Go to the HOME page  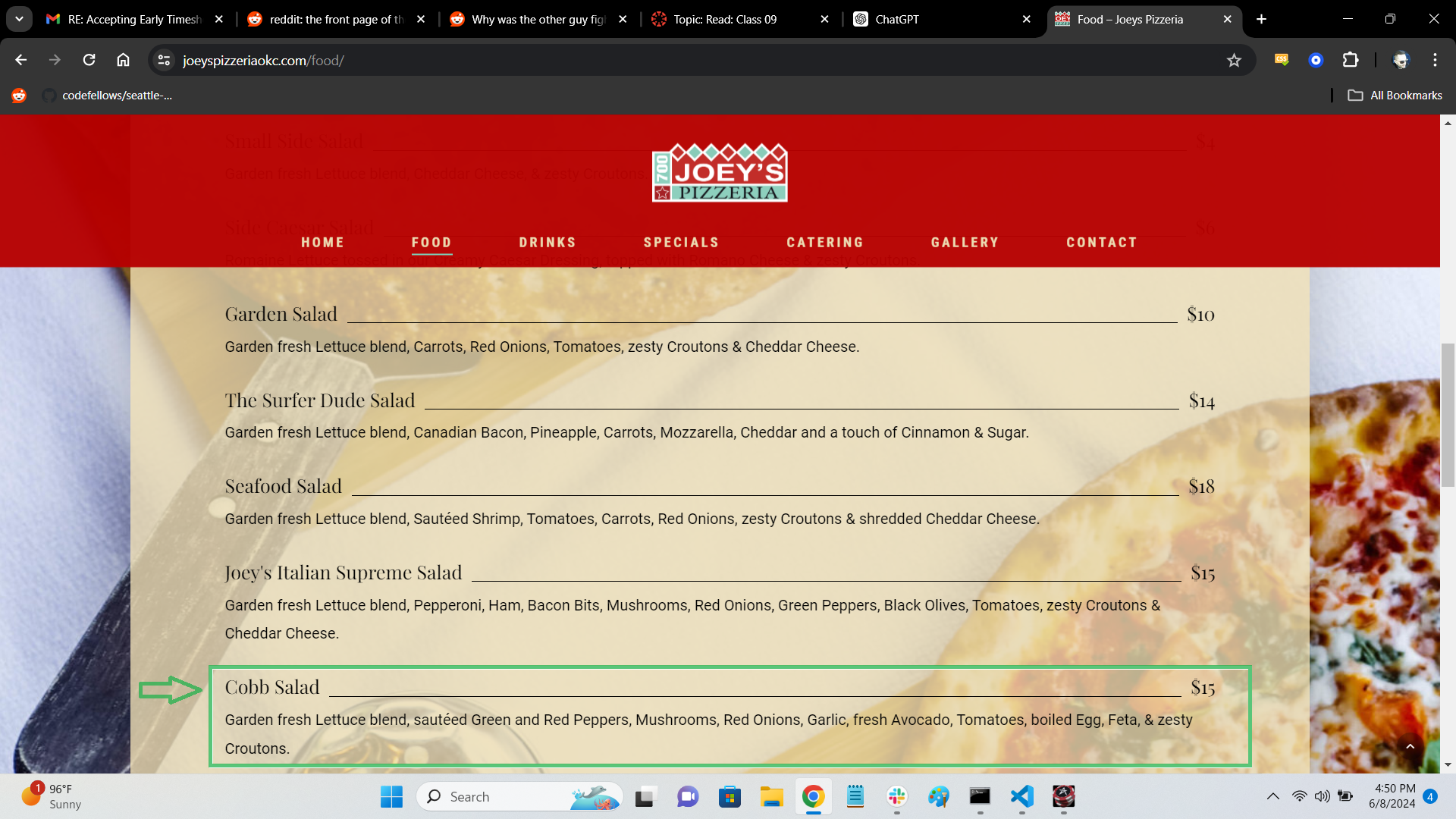322,243
